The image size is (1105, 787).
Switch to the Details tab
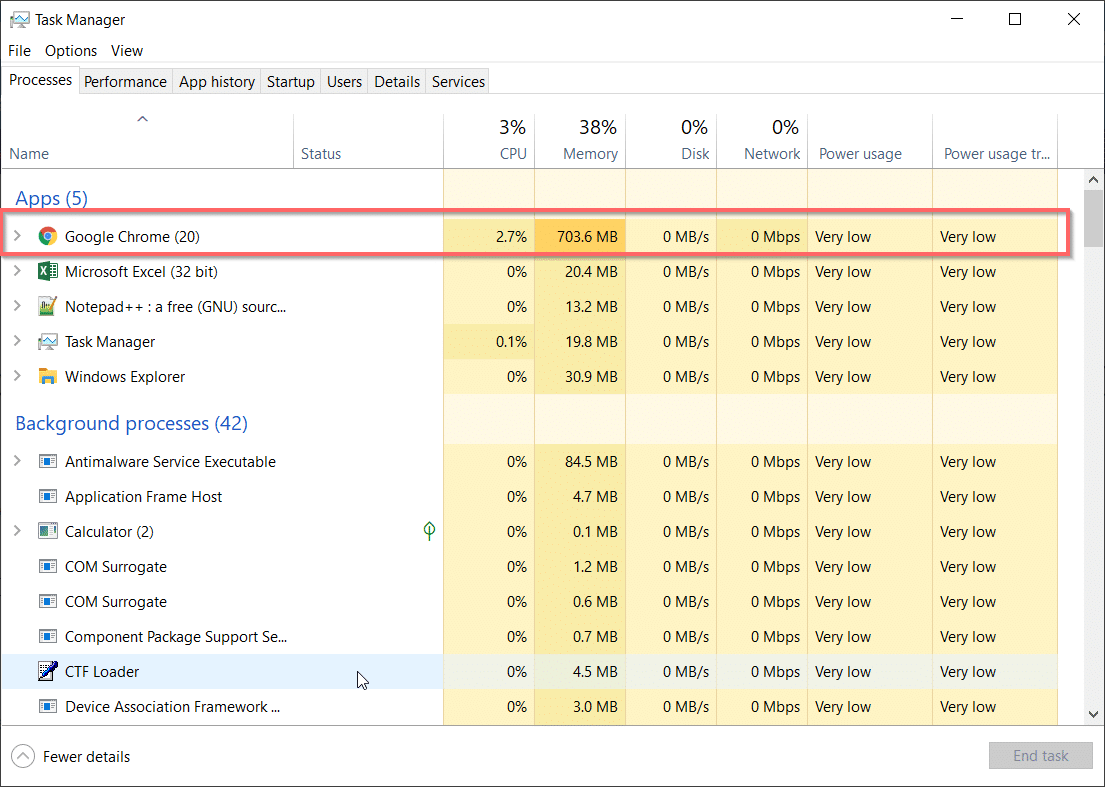pyautogui.click(x=397, y=82)
